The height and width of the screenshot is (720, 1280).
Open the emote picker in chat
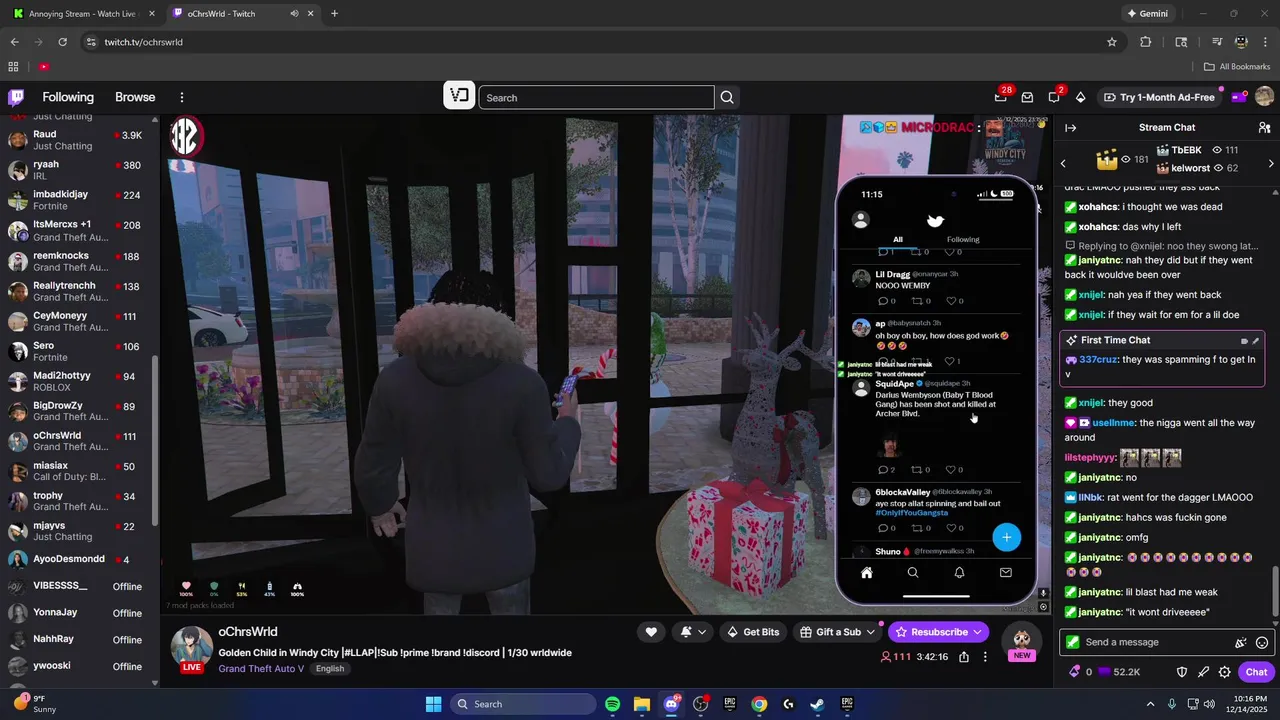1262,643
